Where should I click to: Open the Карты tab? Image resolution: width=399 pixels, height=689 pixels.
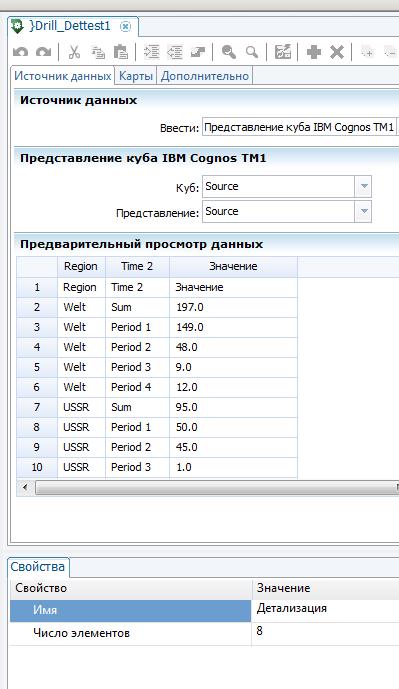135,76
